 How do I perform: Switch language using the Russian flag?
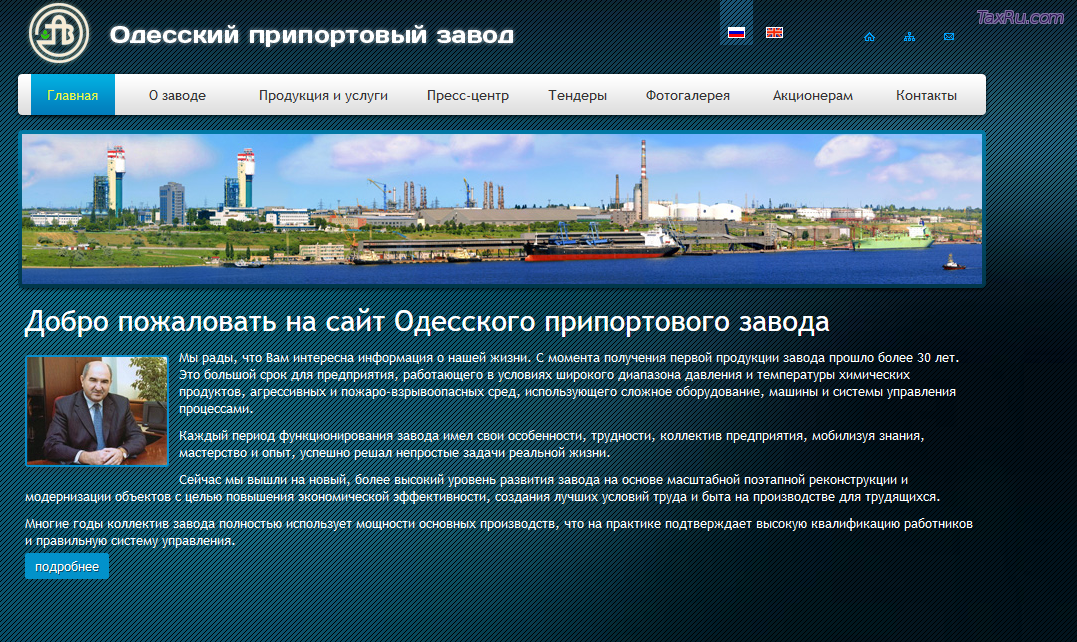point(736,33)
